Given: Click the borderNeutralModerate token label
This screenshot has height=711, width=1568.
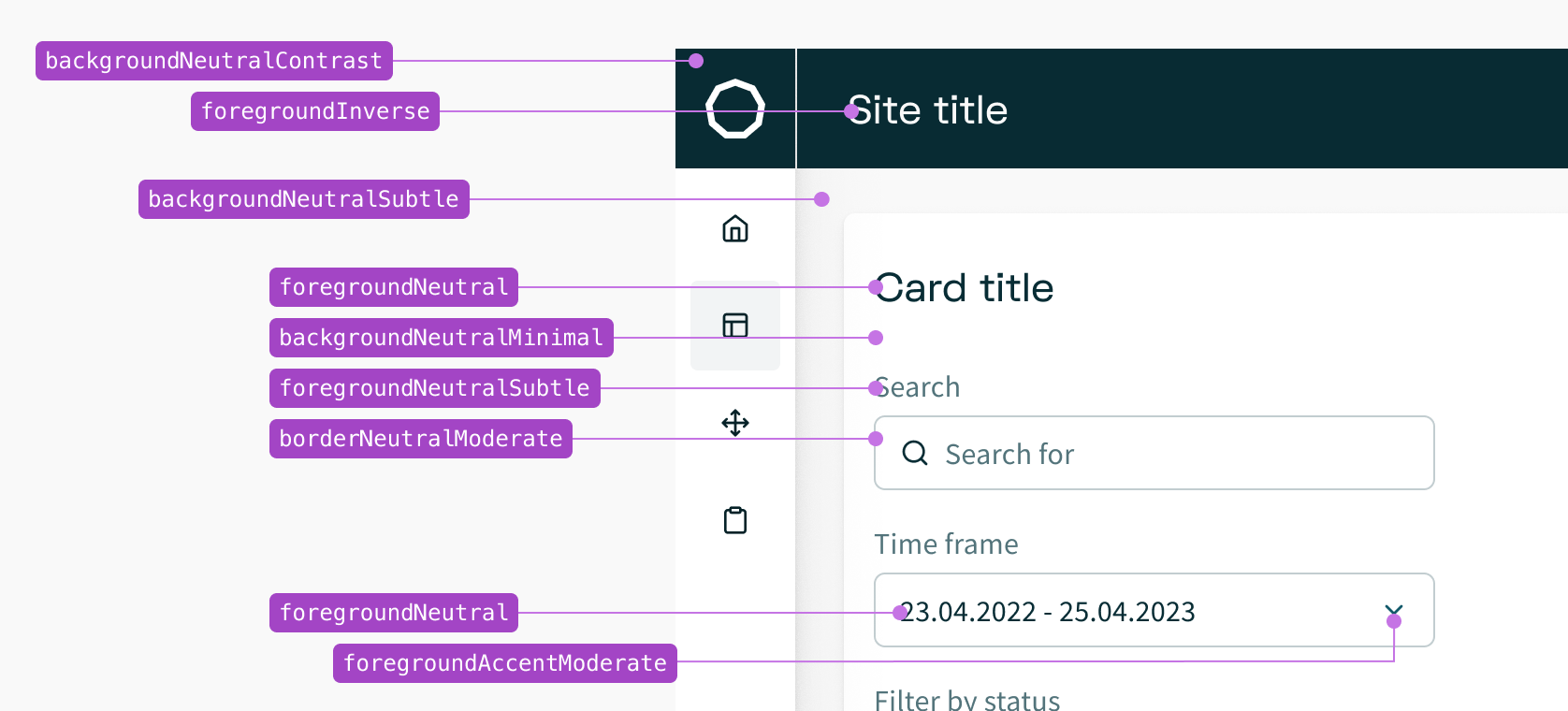Looking at the screenshot, I should coord(421,439).
